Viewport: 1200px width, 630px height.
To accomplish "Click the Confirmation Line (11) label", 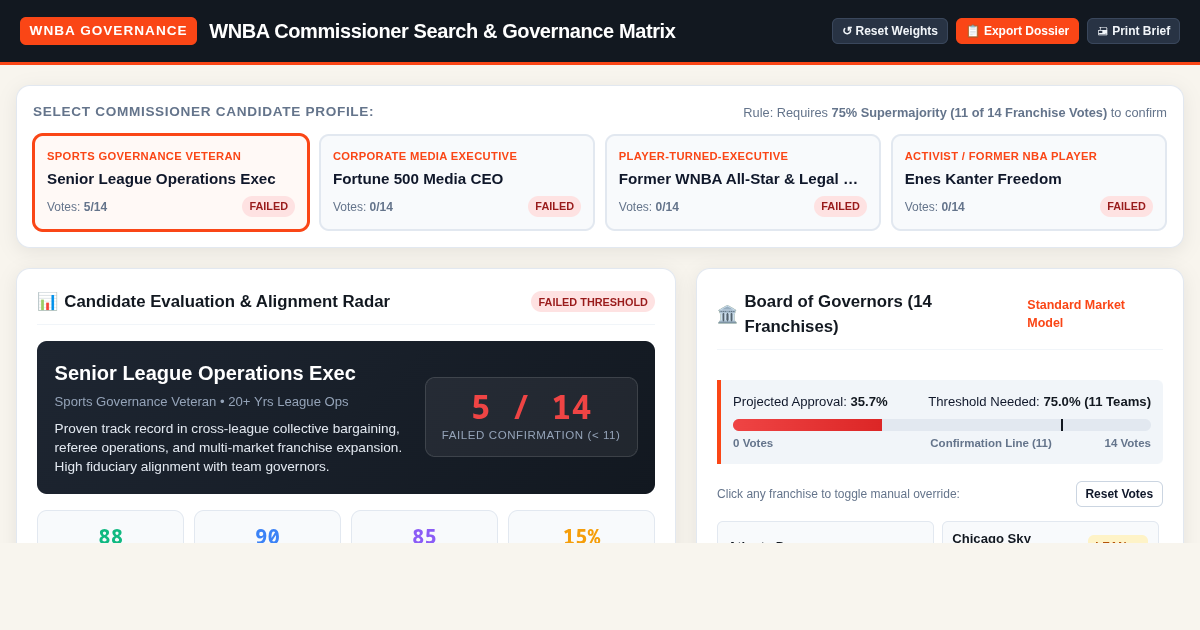I will pos(991,443).
